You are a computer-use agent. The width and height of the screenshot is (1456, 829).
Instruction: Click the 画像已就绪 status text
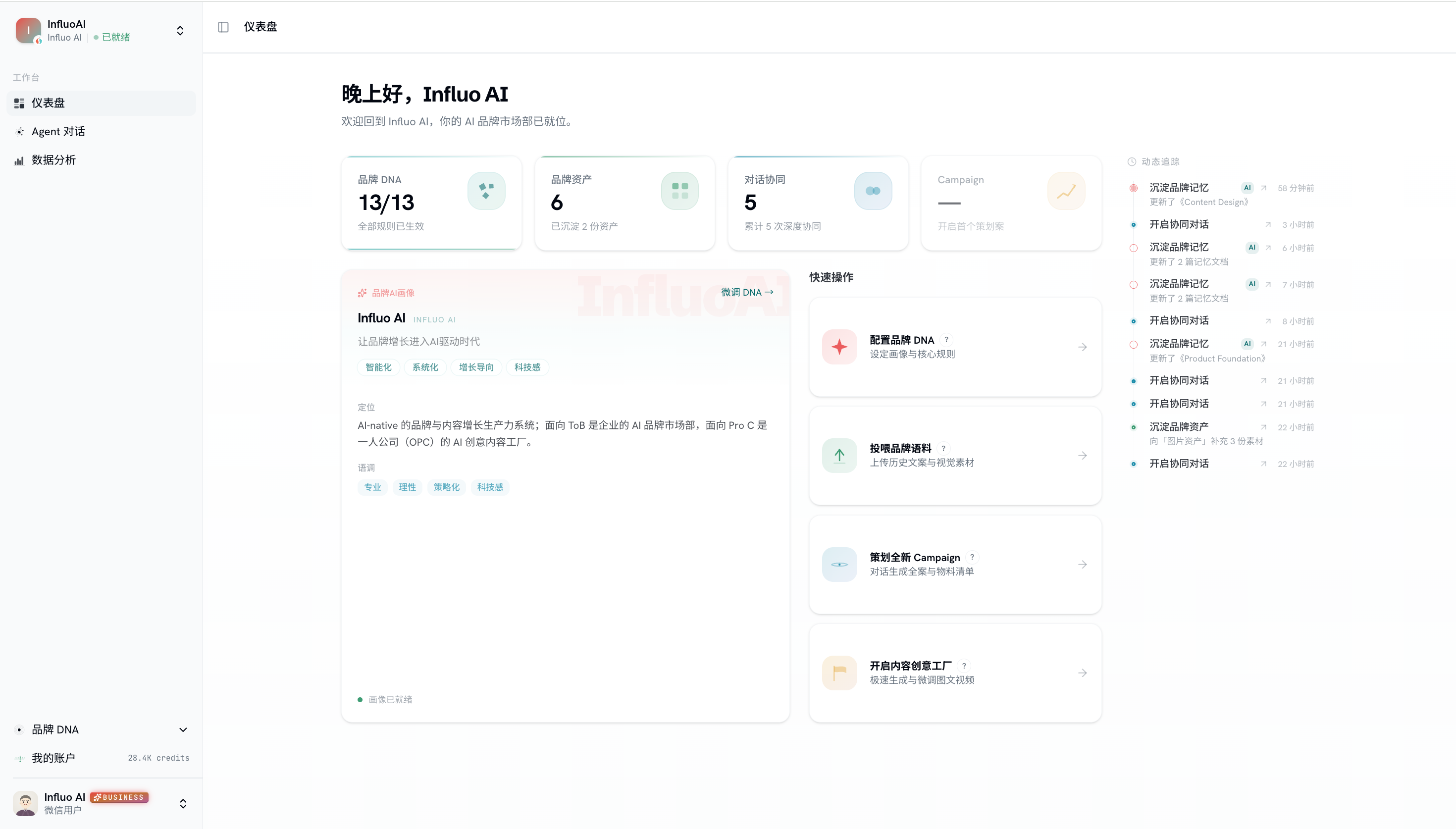coord(390,699)
